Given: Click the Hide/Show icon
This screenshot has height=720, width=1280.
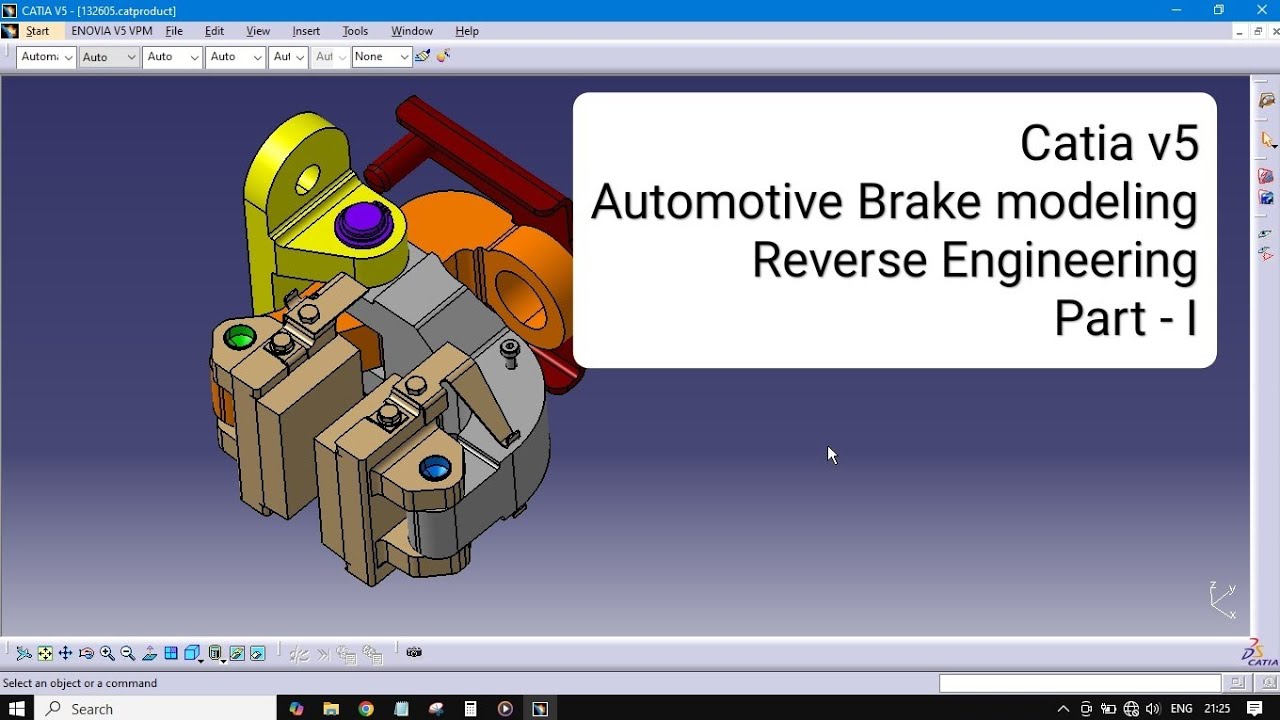Looking at the screenshot, I should (x=237, y=653).
